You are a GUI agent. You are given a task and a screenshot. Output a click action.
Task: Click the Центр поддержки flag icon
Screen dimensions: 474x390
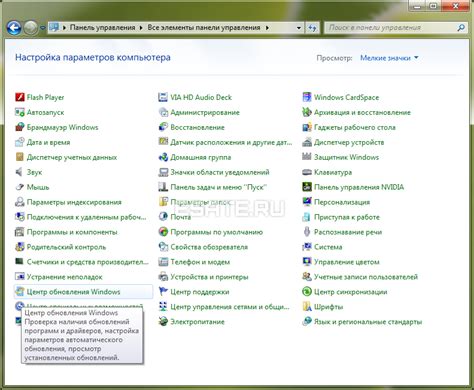pos(163,292)
